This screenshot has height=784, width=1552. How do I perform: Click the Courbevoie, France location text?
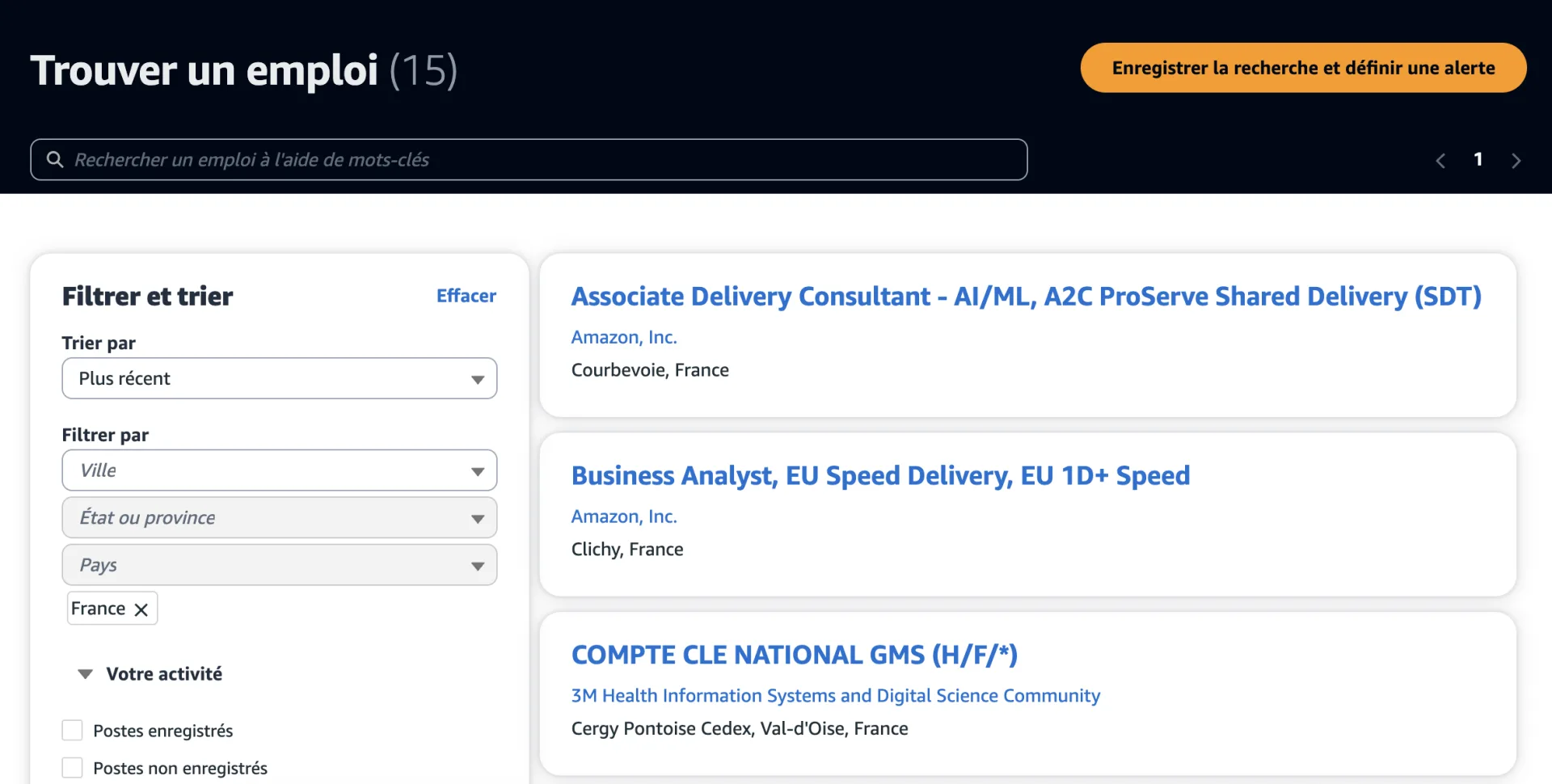pyautogui.click(x=650, y=370)
